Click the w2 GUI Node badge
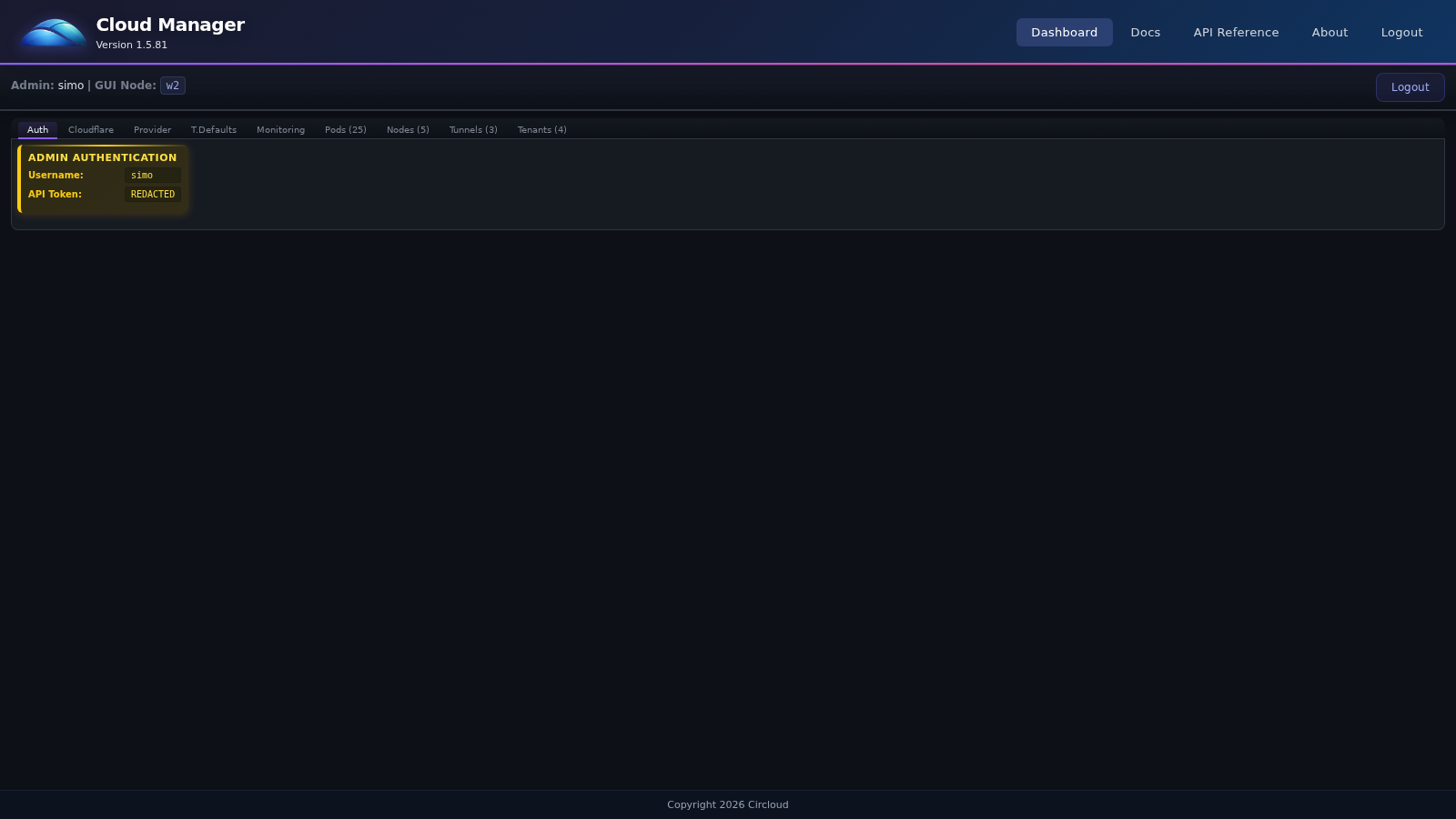 point(172,85)
